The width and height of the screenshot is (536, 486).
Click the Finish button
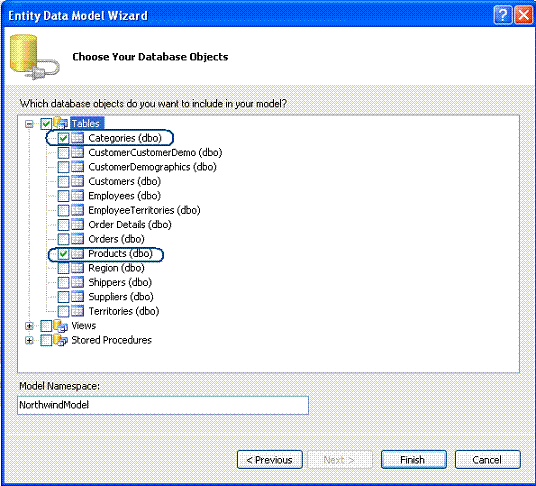point(414,460)
